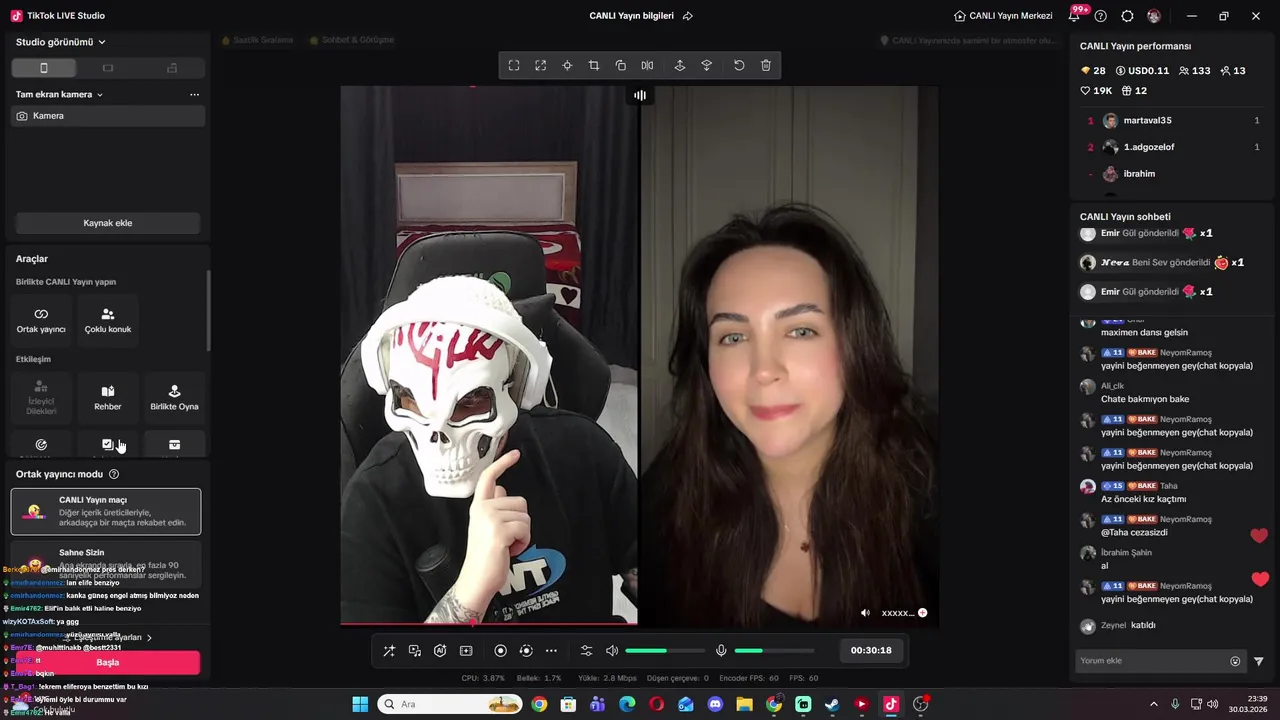
Task: Select the Sahne Sizin mode card
Action: [x=106, y=564]
